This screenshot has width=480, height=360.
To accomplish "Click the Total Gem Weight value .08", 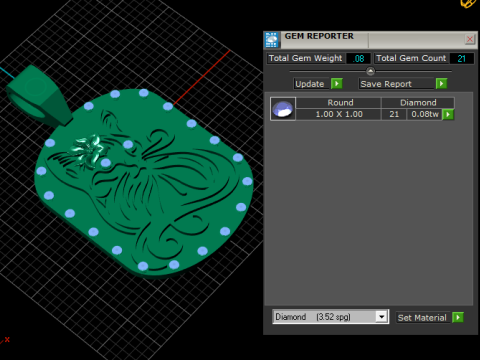I will [358, 58].
